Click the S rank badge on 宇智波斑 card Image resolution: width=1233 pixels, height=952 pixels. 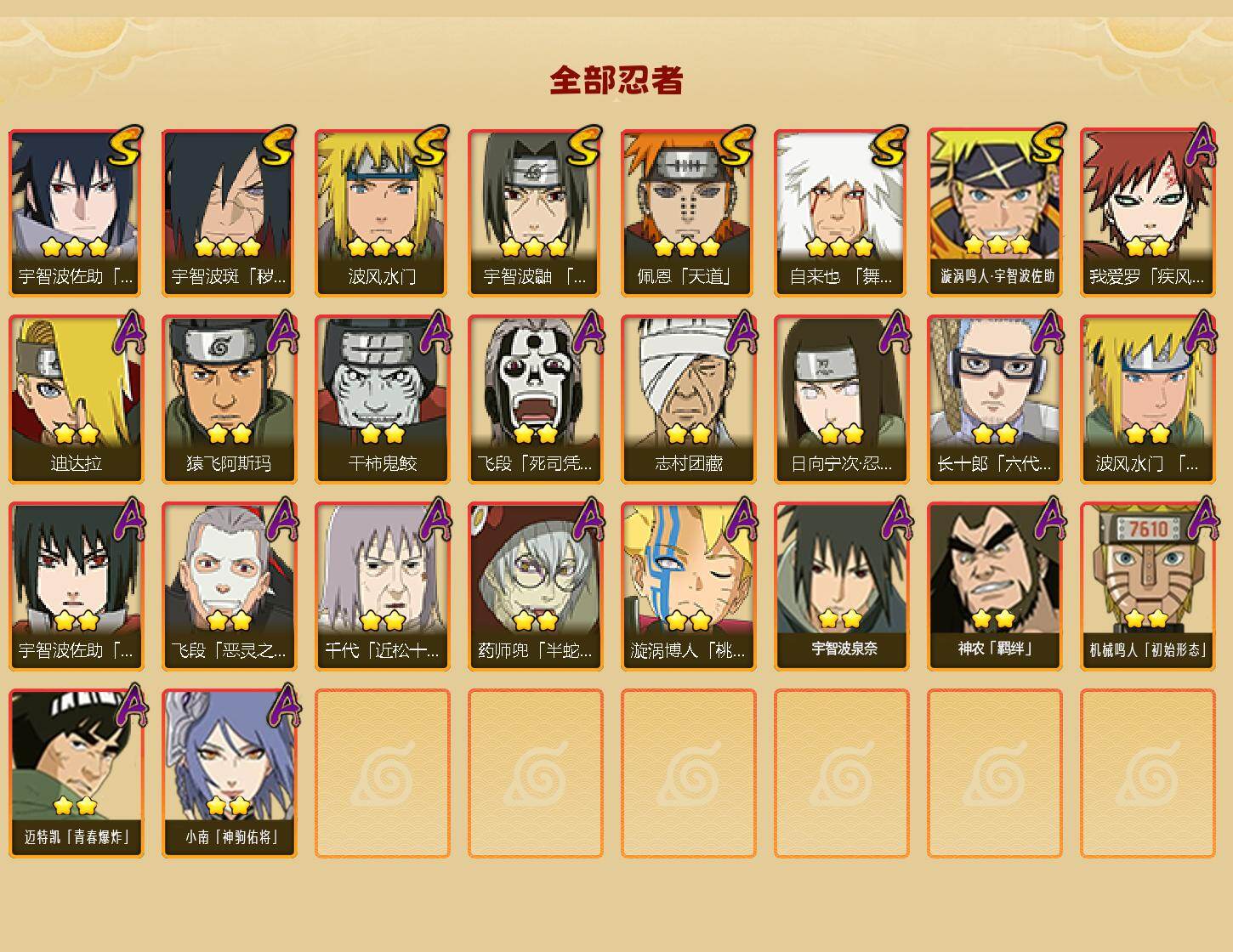pyautogui.click(x=278, y=145)
